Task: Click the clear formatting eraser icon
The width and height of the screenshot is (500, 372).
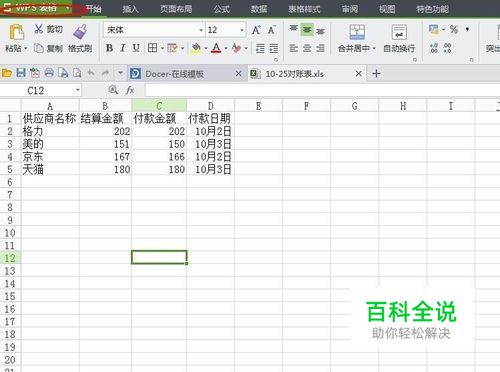Action: (x=236, y=48)
